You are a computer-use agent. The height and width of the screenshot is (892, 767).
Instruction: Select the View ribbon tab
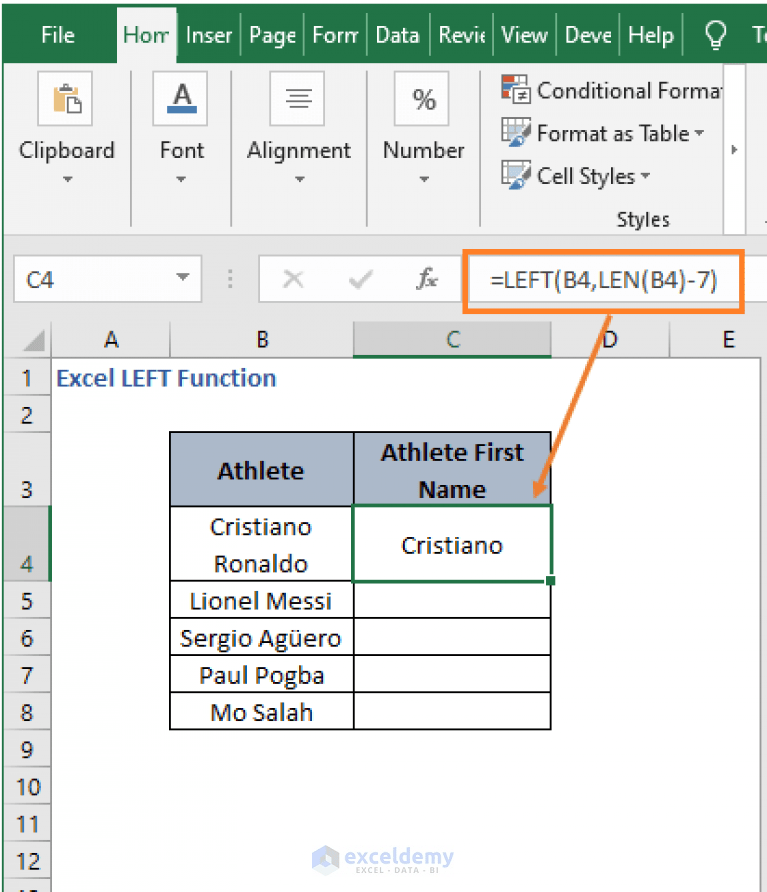(524, 34)
